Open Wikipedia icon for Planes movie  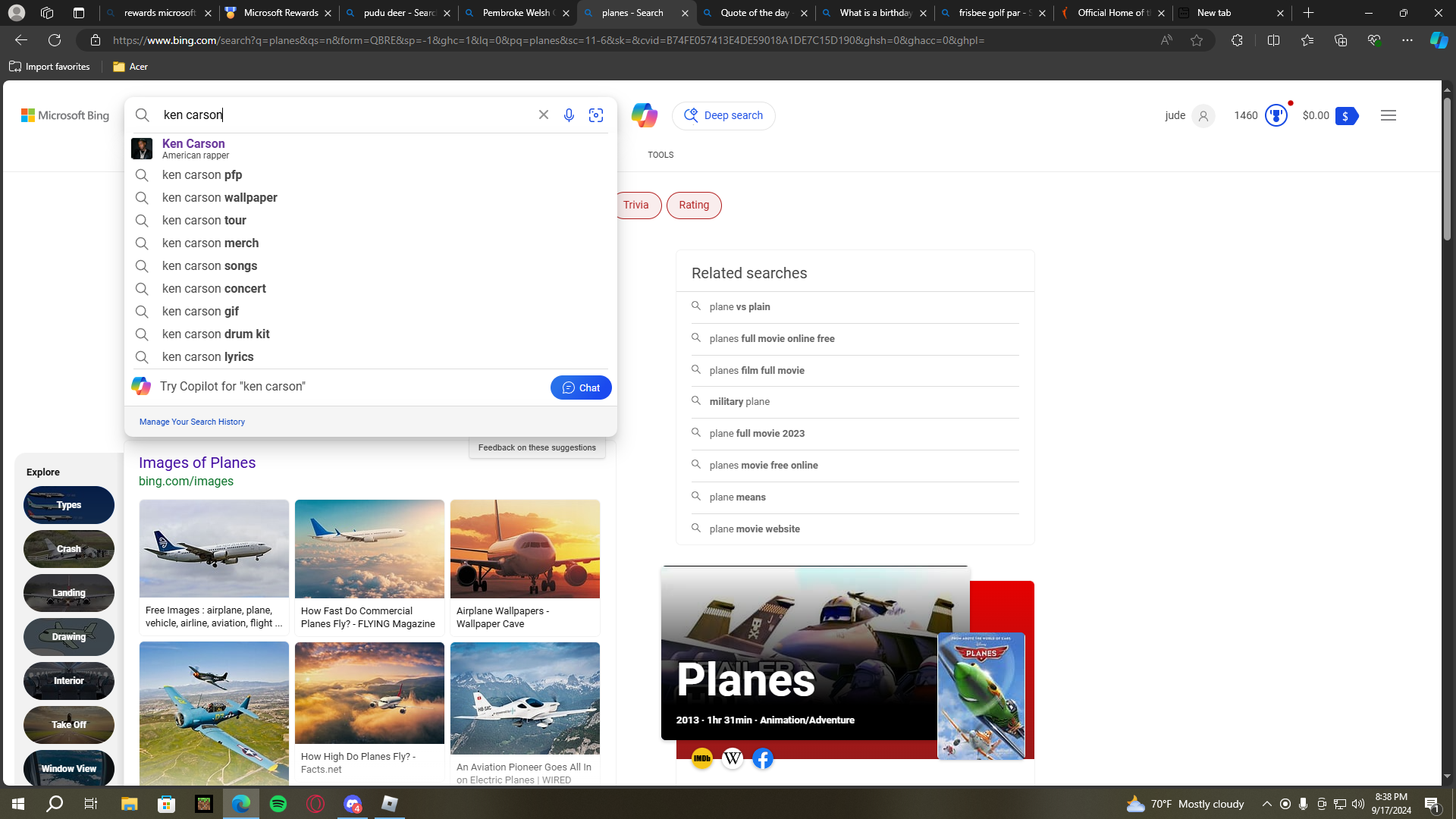733,758
